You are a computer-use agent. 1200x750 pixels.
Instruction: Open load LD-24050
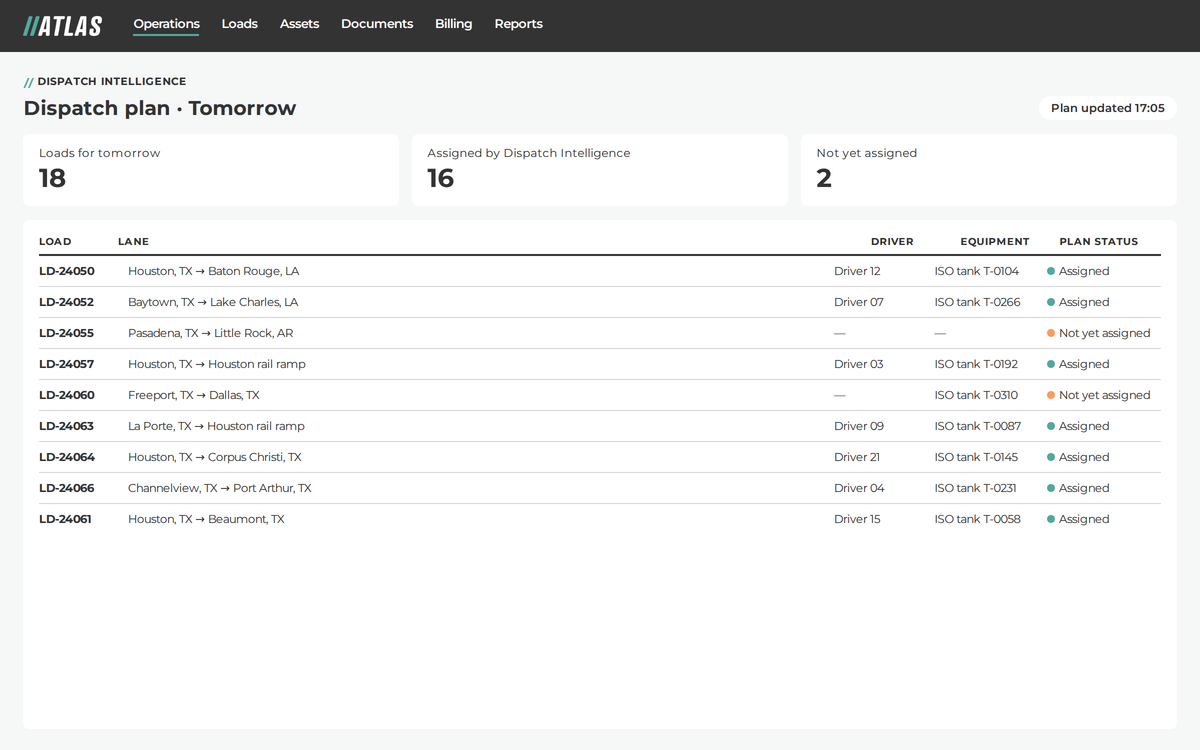[x=67, y=271]
